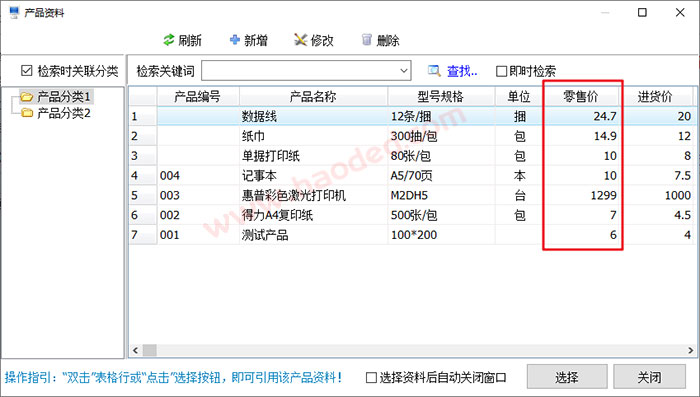Click retail price cell 1299
Screen dimensions: 700x397
click(x=581, y=195)
